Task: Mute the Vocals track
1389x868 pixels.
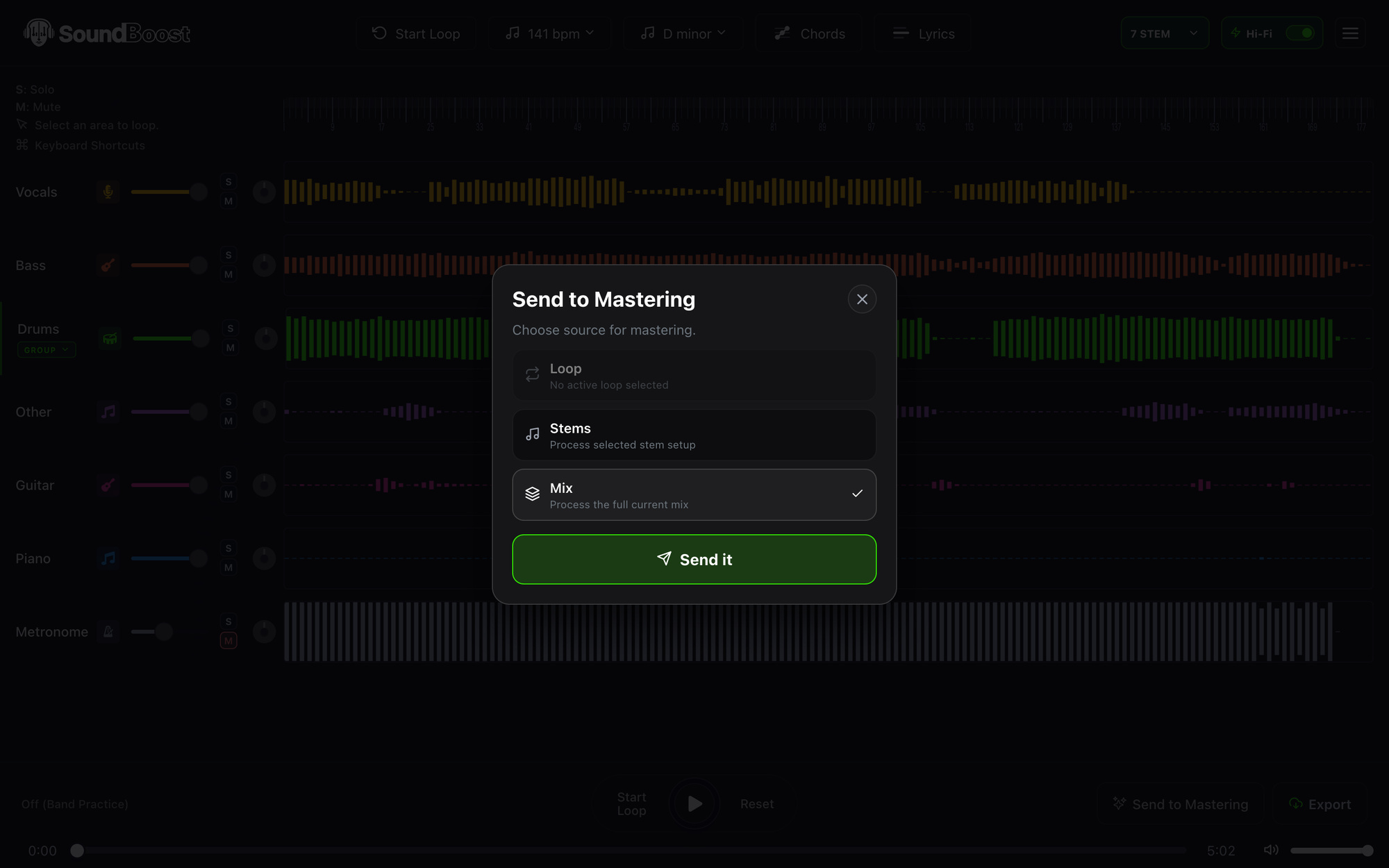Action: coord(228,201)
